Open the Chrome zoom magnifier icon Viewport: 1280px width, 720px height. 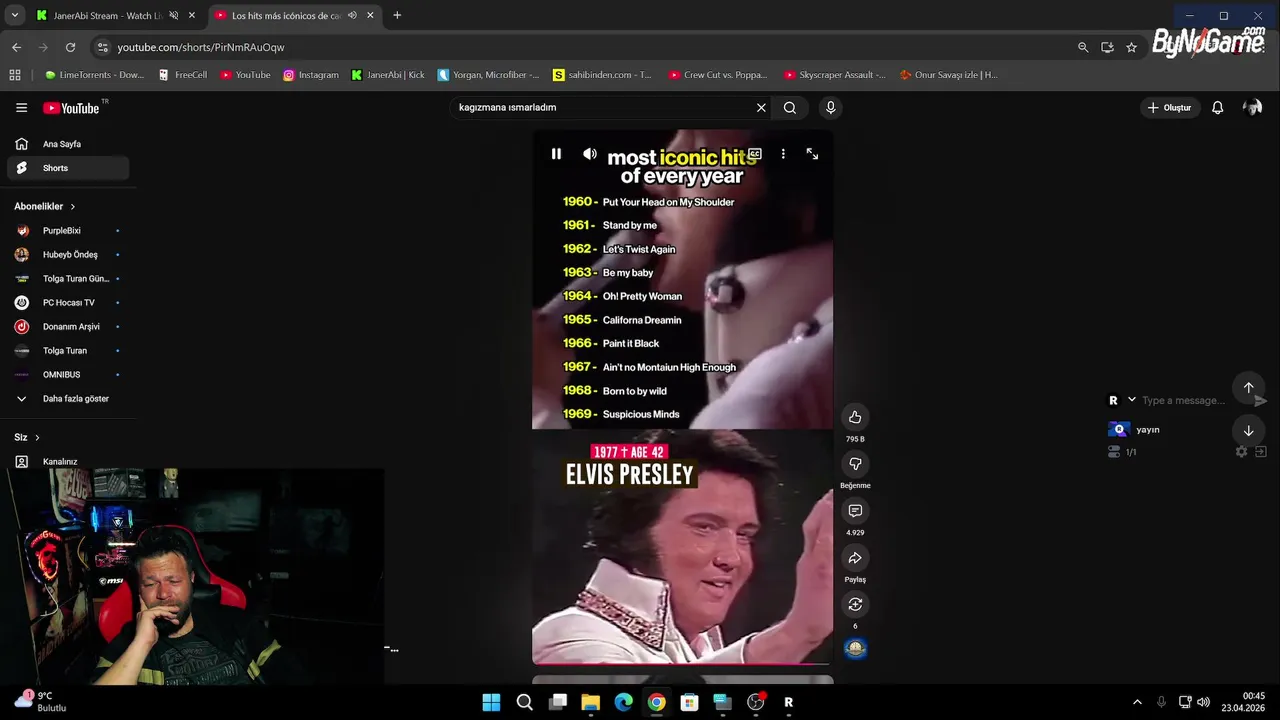1083,47
